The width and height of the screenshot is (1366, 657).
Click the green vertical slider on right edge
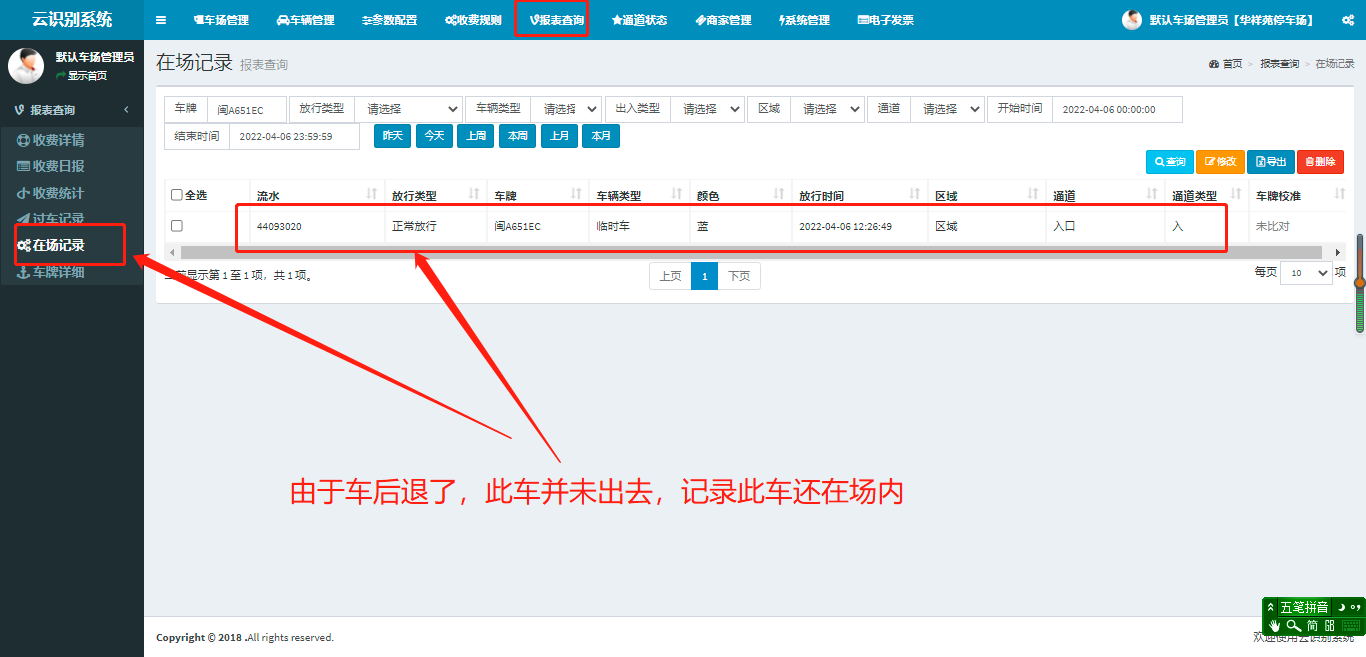click(x=1359, y=284)
